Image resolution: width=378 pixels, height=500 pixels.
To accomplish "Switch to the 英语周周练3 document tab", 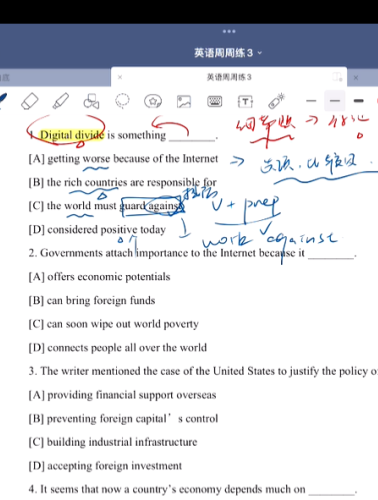I will pos(229,77).
